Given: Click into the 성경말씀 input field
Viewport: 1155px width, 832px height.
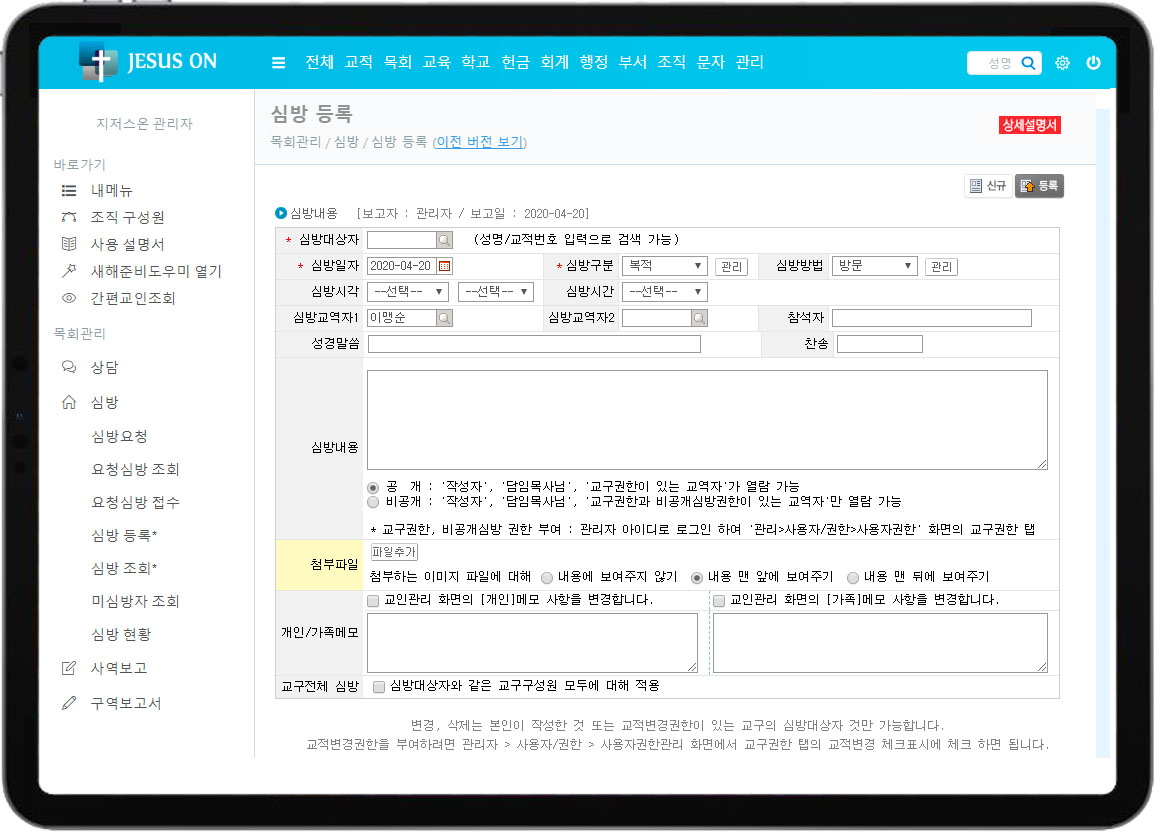Looking at the screenshot, I should pos(534,344).
